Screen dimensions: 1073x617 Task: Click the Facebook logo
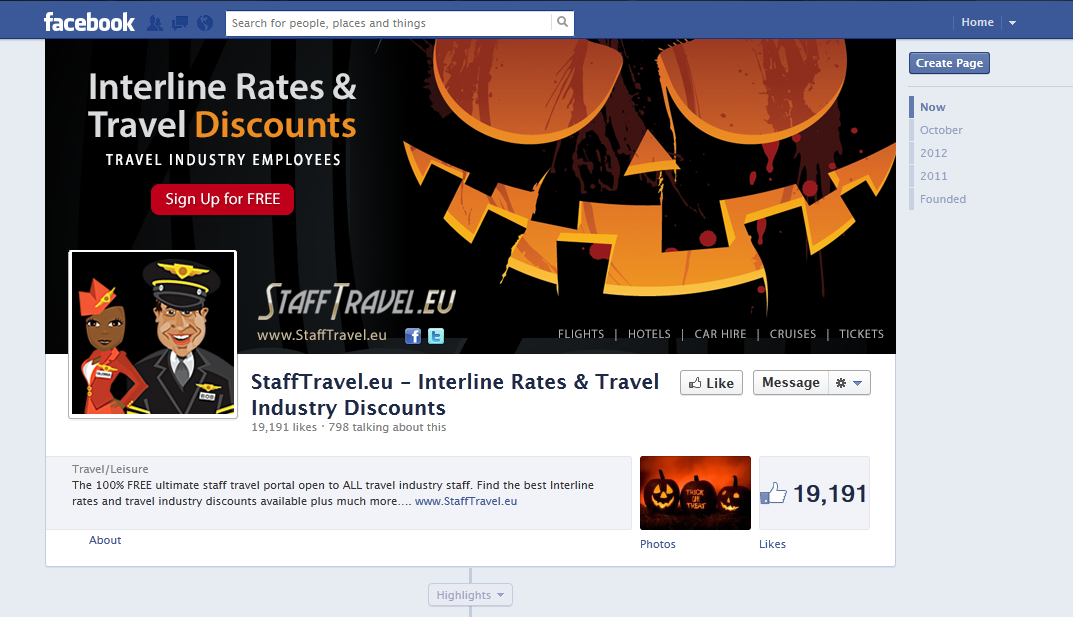[89, 23]
